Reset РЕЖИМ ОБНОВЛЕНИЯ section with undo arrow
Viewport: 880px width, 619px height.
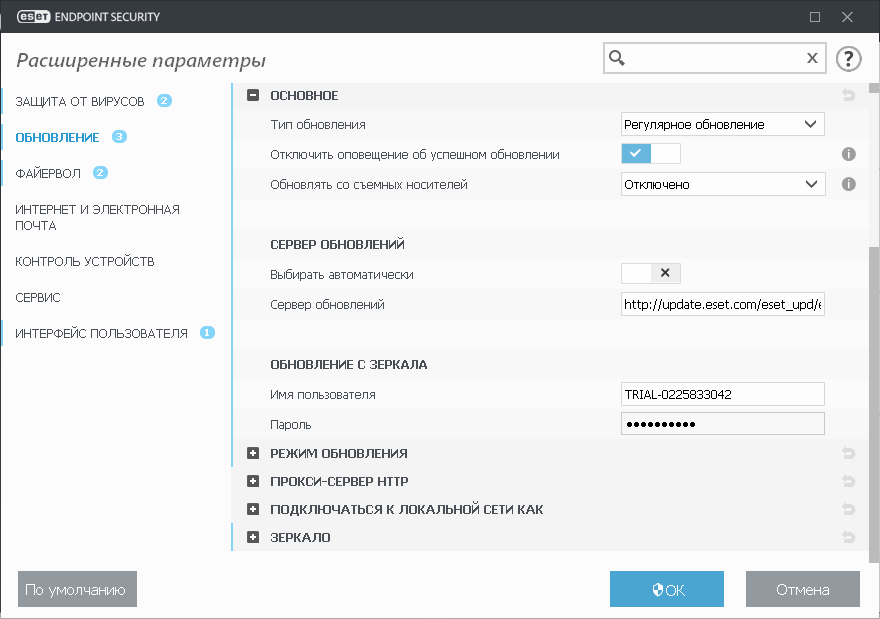click(x=849, y=454)
